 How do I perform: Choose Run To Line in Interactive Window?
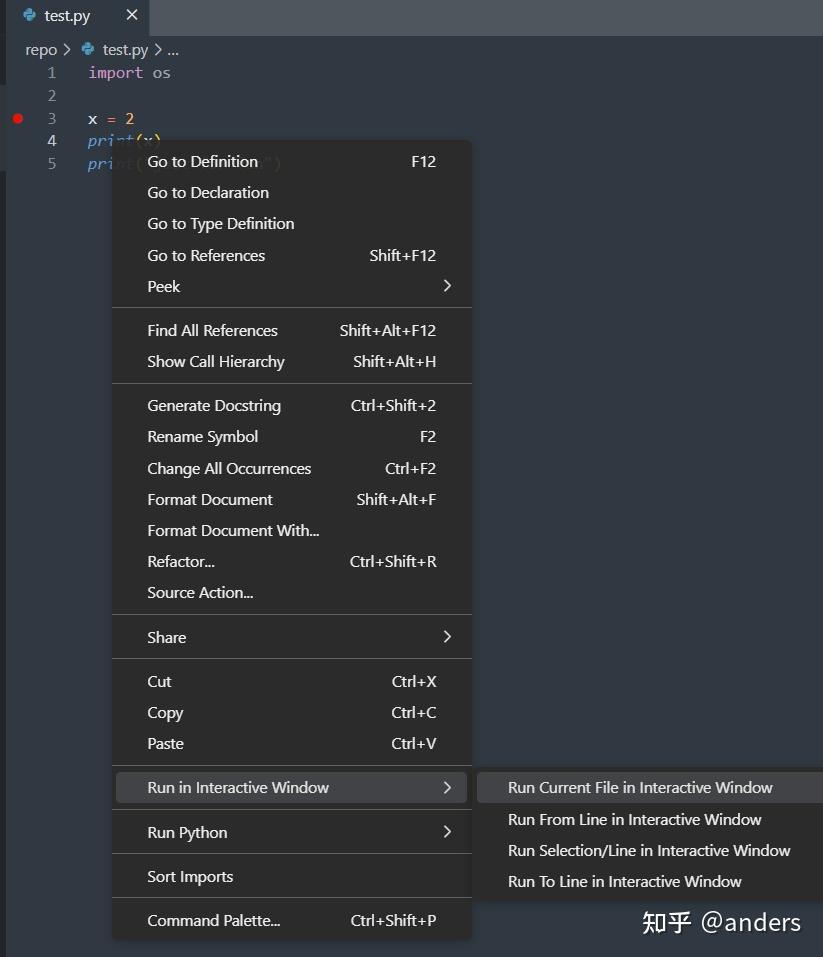coord(625,882)
